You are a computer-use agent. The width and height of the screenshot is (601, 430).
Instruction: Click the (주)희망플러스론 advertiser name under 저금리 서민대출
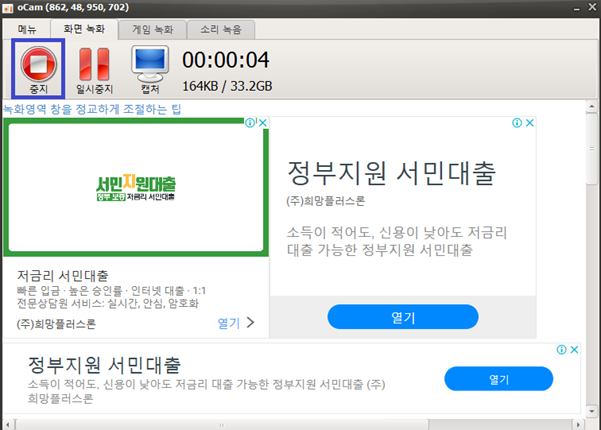(x=56, y=324)
